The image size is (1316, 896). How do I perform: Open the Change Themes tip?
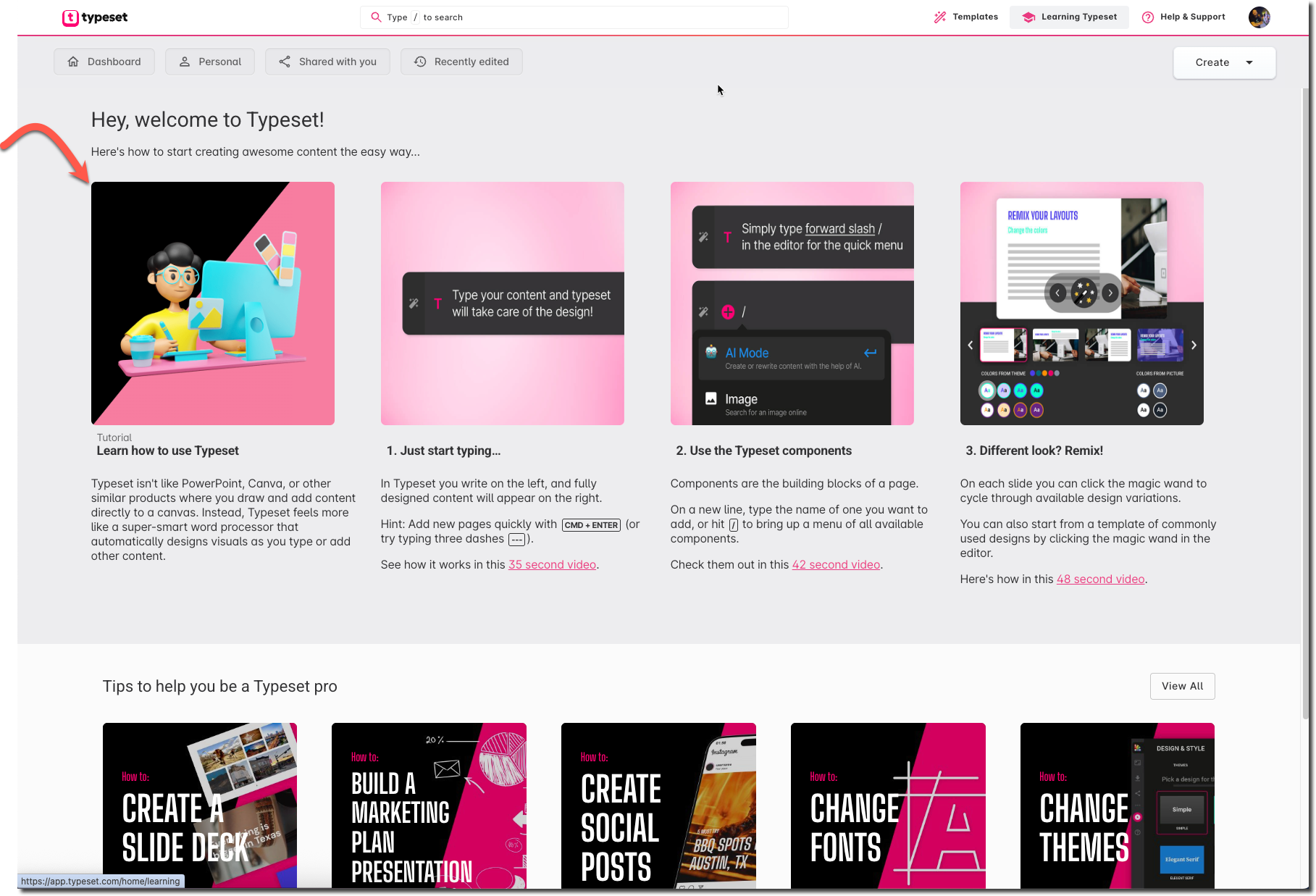(x=1118, y=805)
